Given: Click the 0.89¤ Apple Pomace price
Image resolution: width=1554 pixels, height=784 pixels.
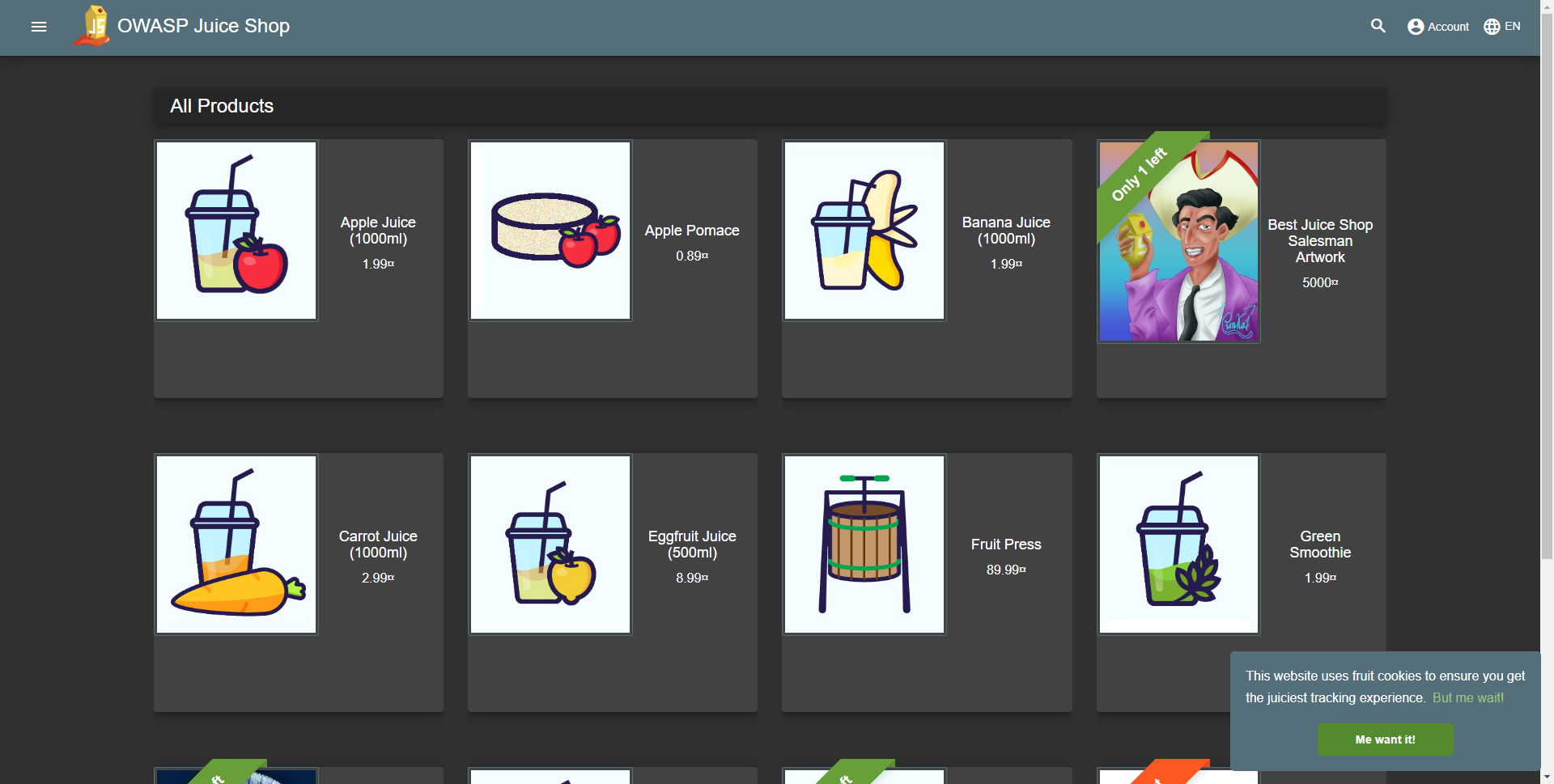Looking at the screenshot, I should pyautogui.click(x=692, y=256).
